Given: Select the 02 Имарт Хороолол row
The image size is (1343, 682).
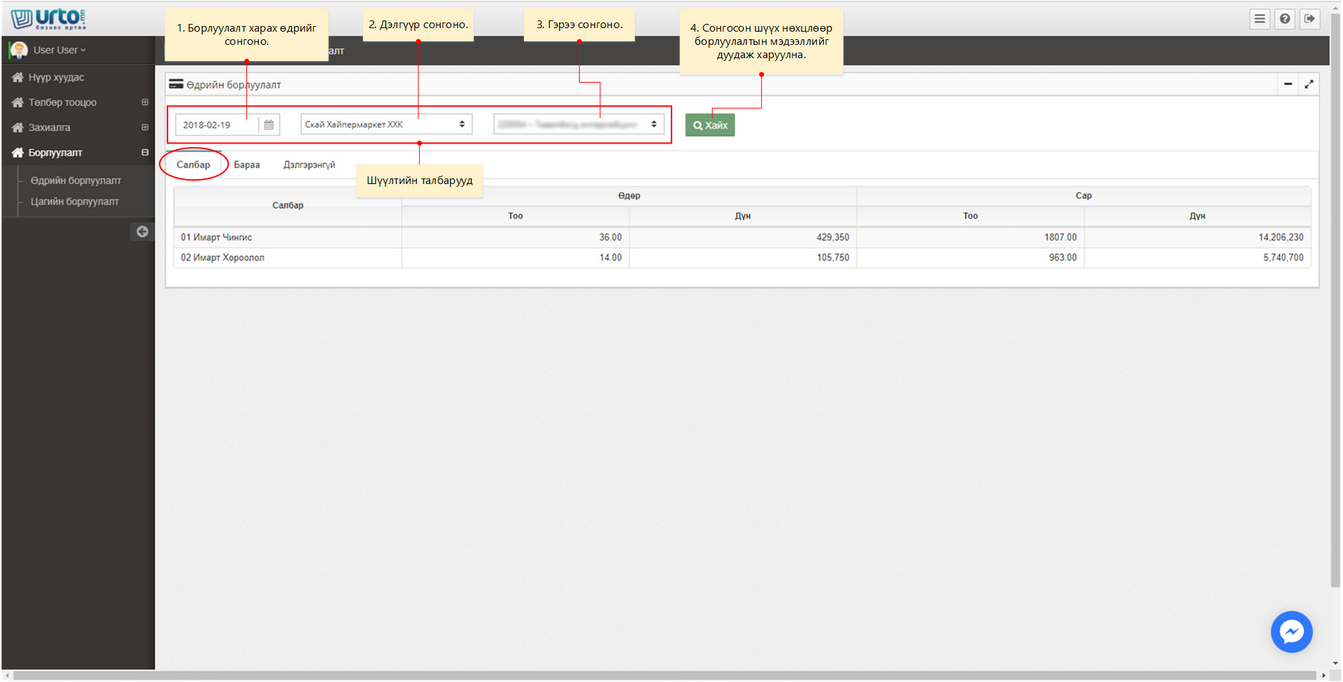Looking at the screenshot, I should point(742,257).
